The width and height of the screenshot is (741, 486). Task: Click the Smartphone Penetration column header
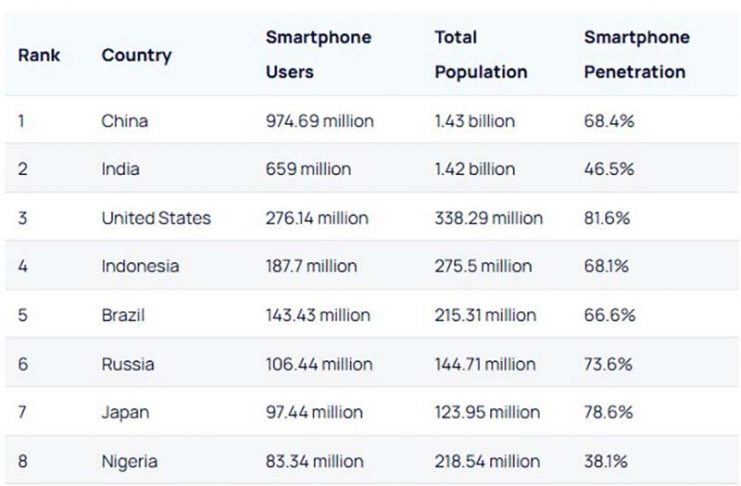click(x=636, y=55)
